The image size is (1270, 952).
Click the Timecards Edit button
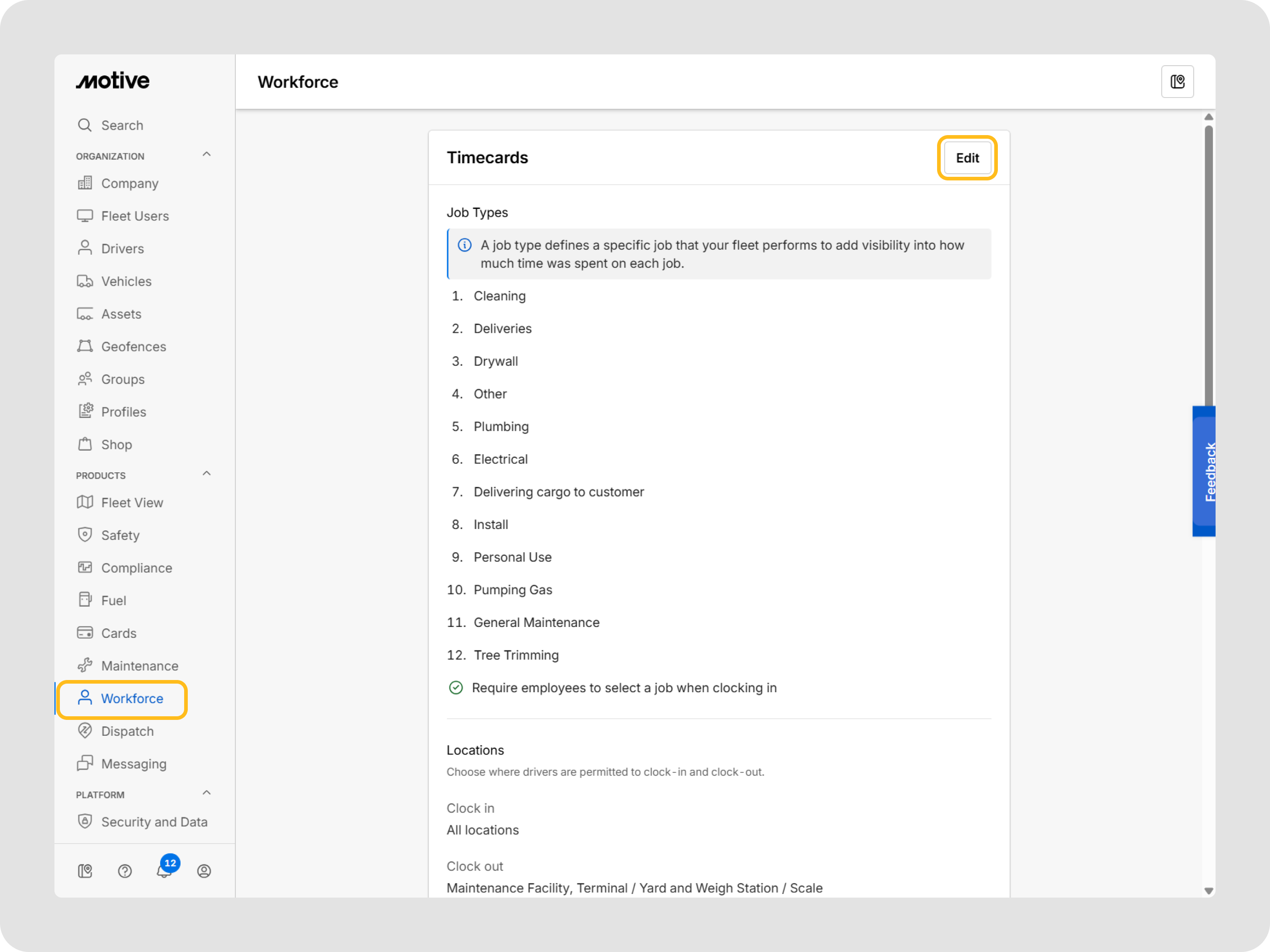[x=967, y=158]
